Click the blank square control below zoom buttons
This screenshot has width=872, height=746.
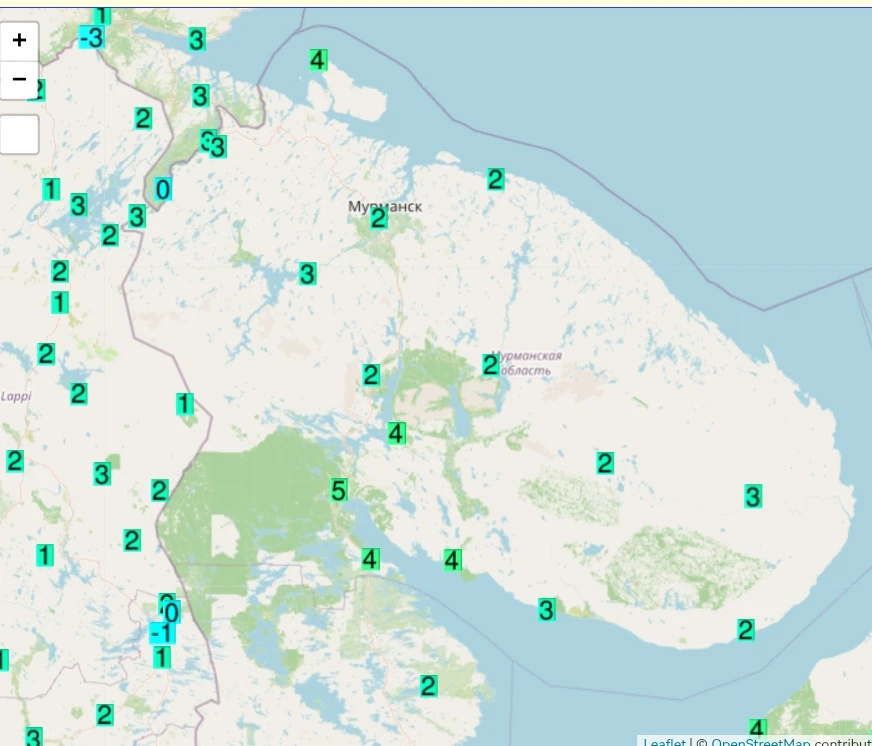coord(19,135)
